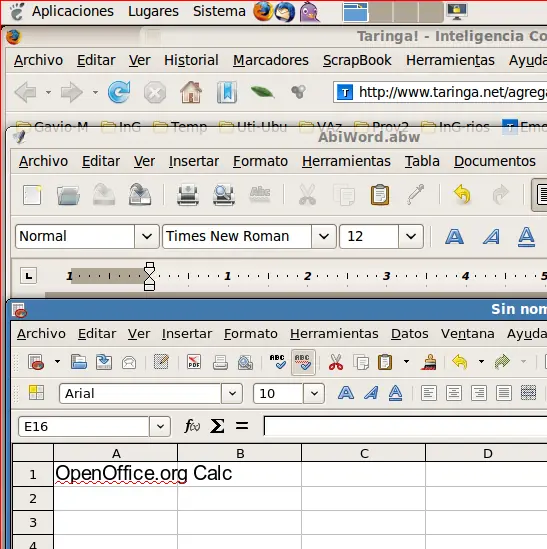Toggle underline in AbiWord

[526, 237]
